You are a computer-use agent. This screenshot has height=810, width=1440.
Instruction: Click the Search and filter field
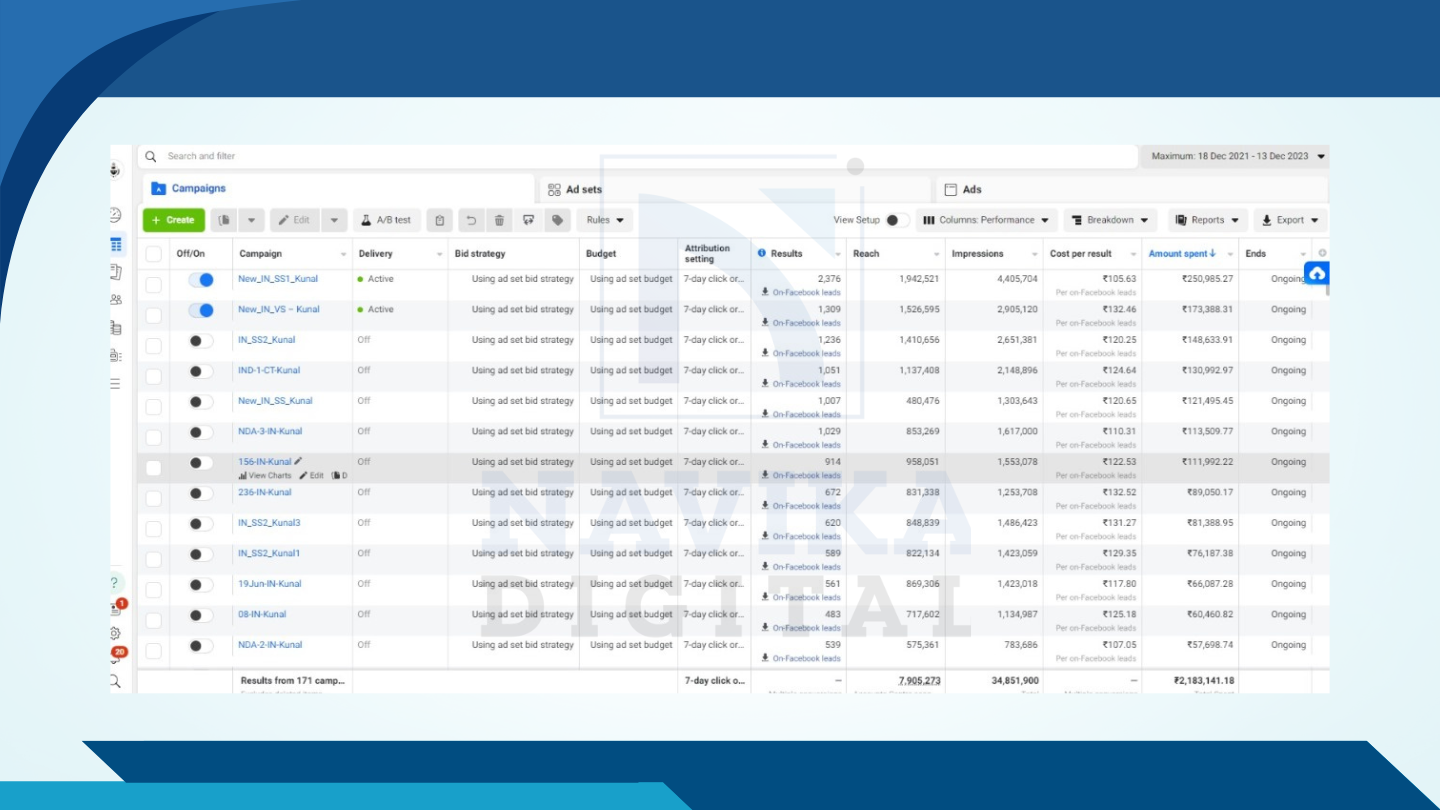(640, 156)
